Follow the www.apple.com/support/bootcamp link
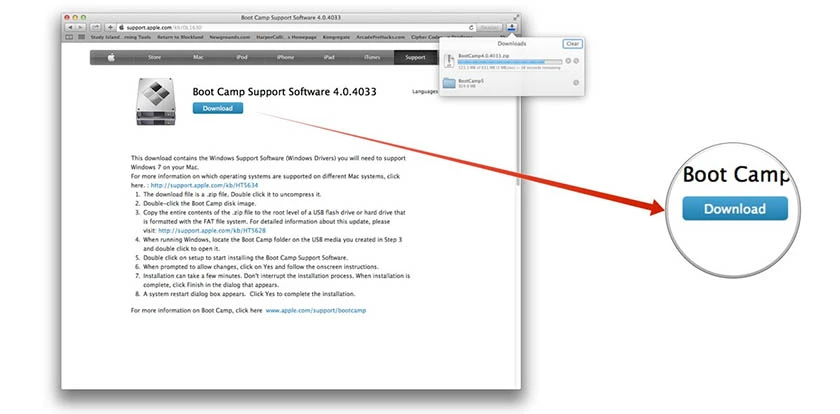 coord(316,311)
